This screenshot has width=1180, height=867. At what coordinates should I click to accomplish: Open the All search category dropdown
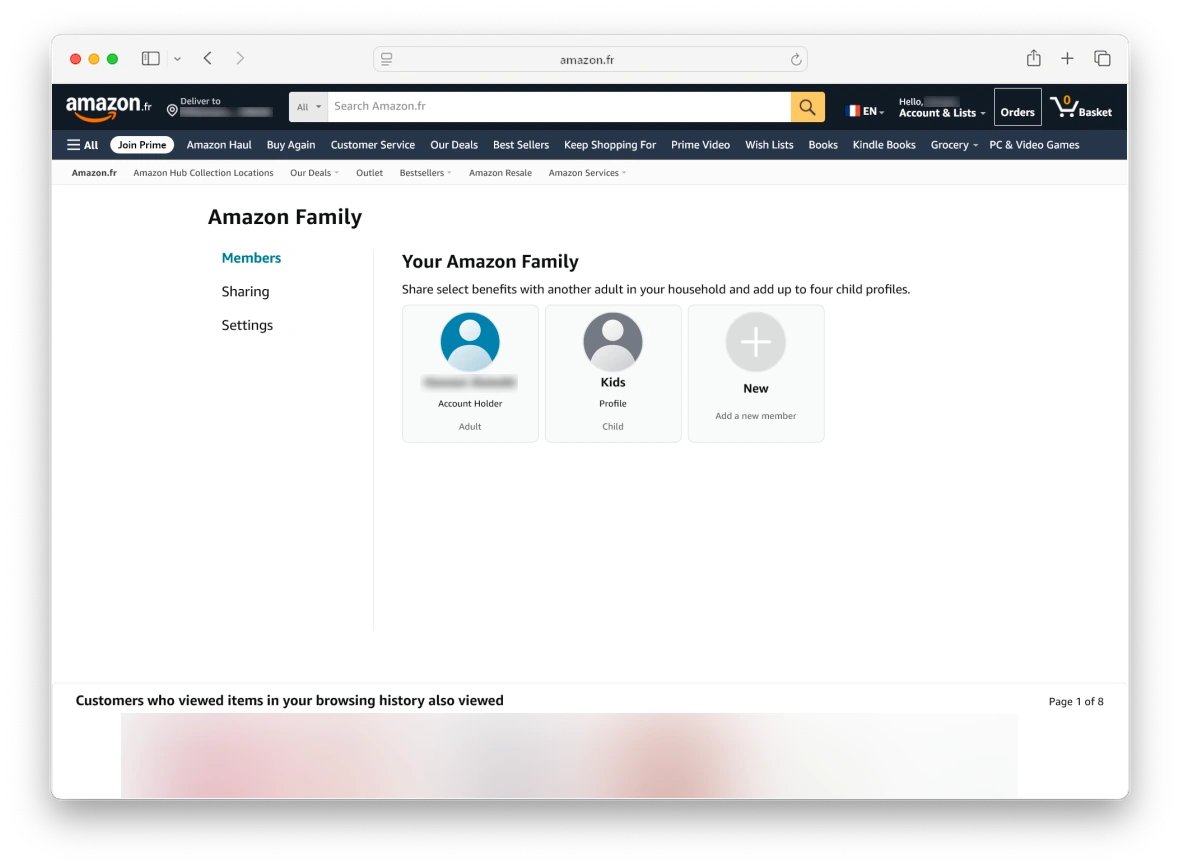(309, 107)
